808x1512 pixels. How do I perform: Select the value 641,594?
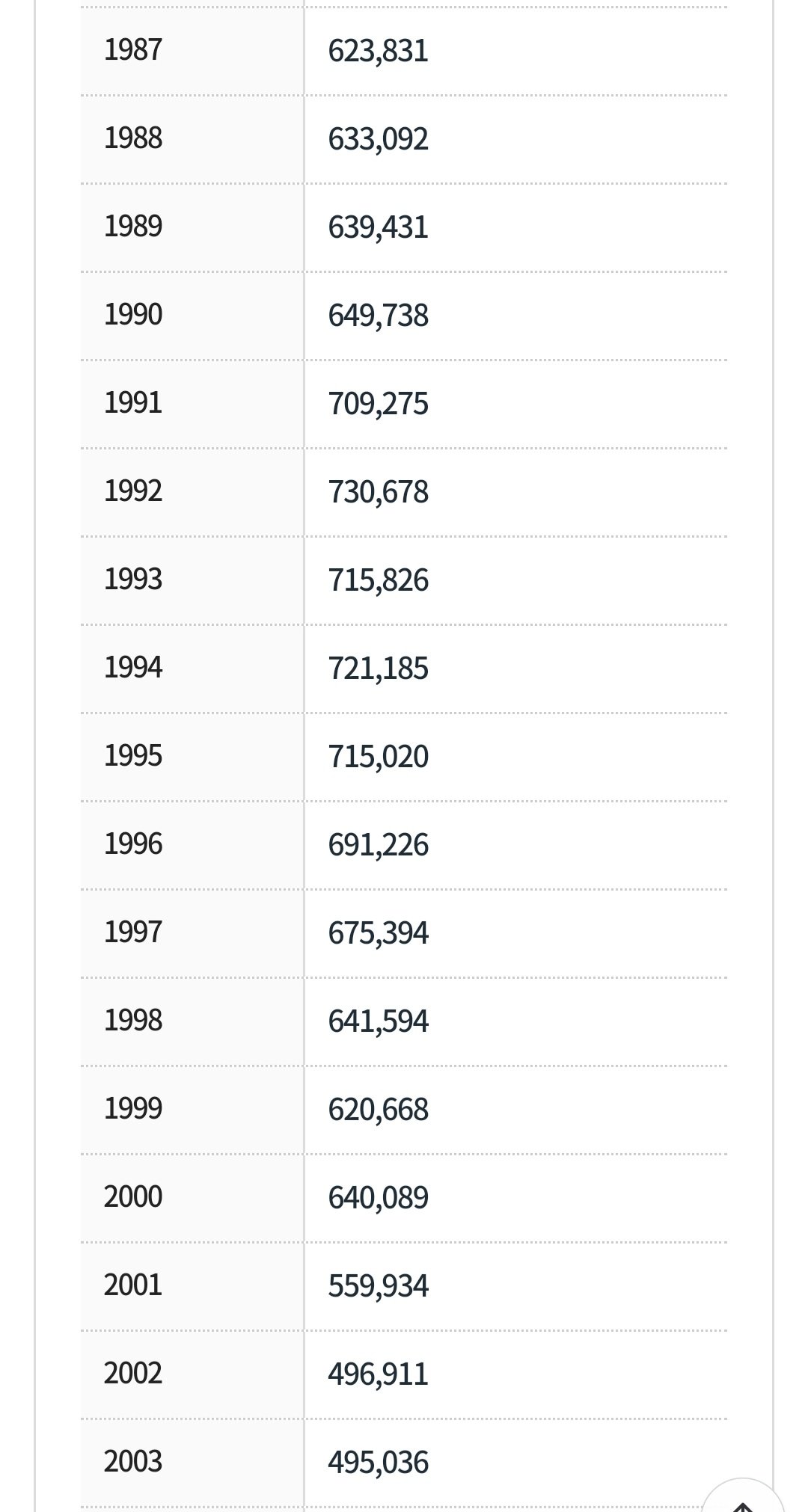click(x=378, y=1021)
